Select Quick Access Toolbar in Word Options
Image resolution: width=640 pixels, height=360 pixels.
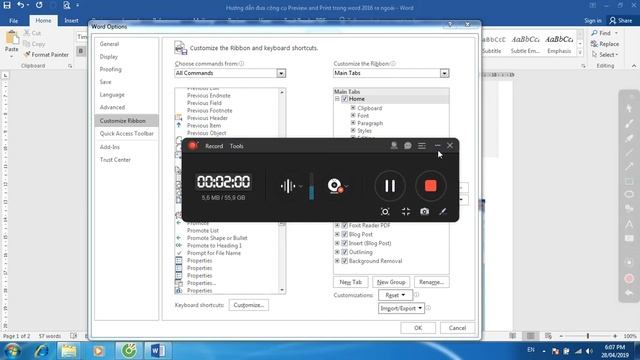127,133
